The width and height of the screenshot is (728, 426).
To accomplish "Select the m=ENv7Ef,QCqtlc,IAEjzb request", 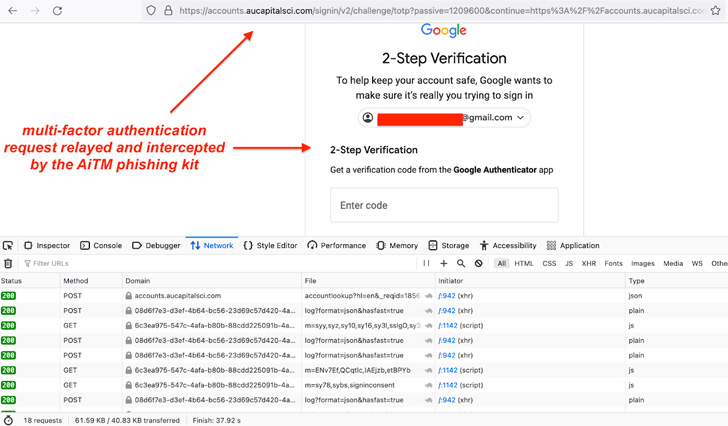I will coord(358,370).
